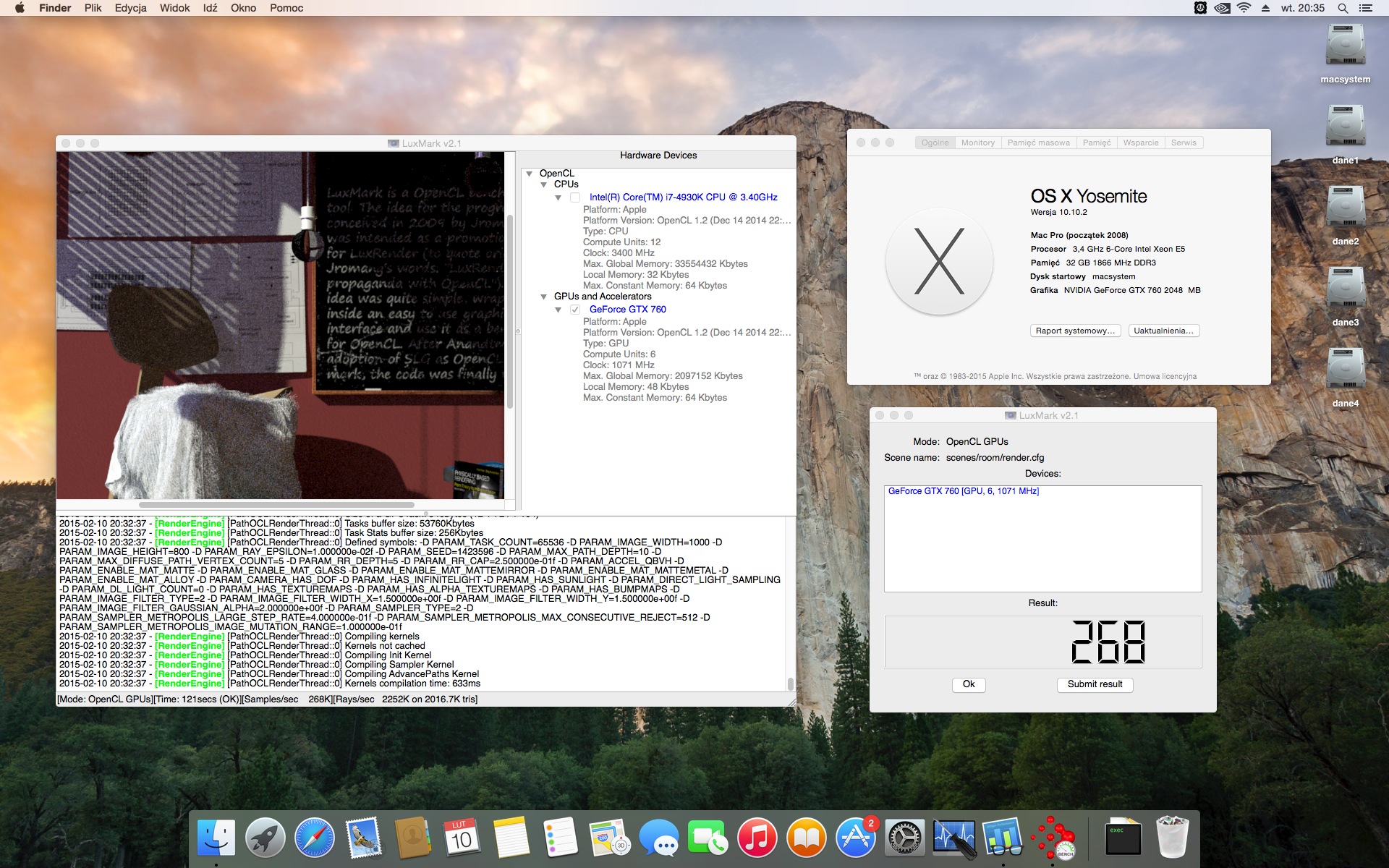Enable the Intel Core i7-4930K CPU checkbox
Viewport: 1389px width, 868px height.
coord(575,197)
